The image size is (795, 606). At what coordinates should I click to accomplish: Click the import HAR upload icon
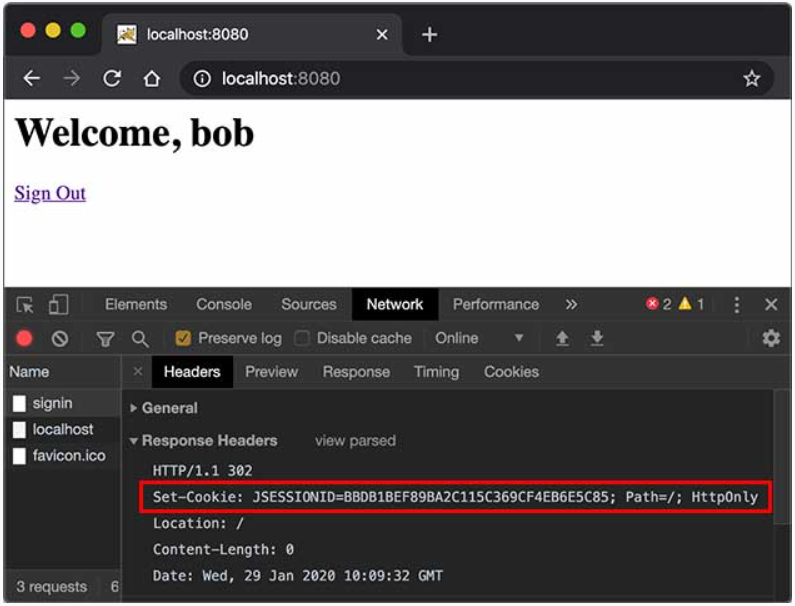coord(562,338)
